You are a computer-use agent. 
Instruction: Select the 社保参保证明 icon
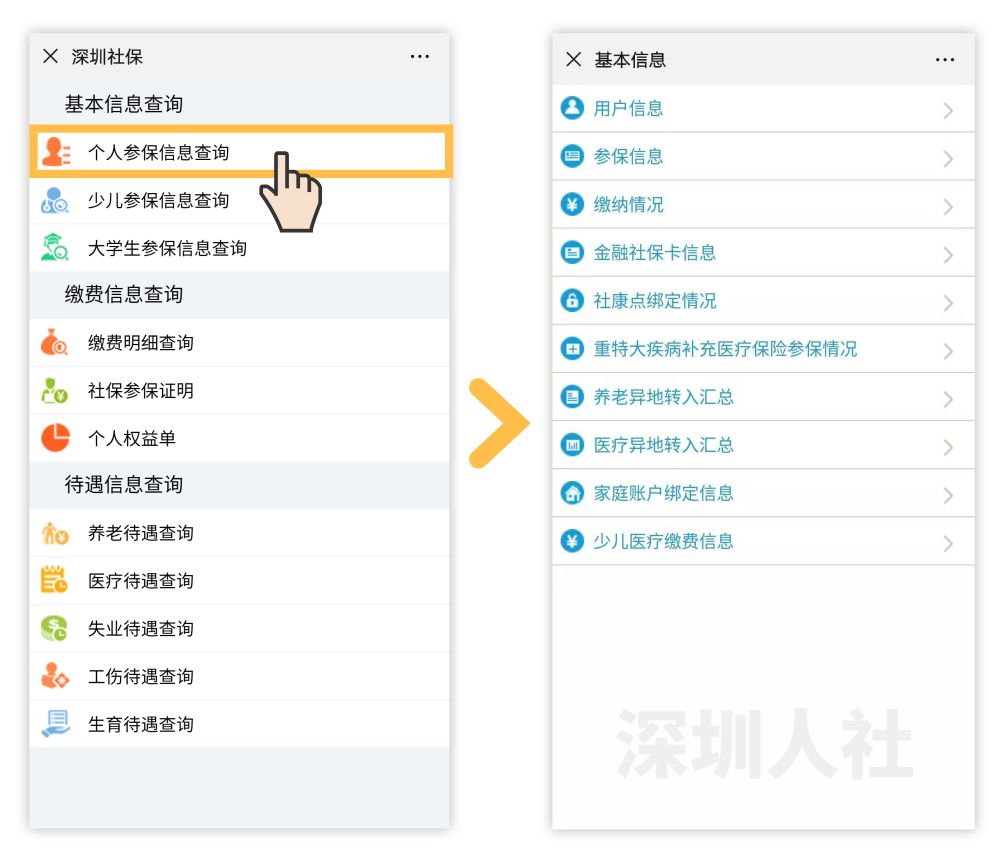point(55,390)
